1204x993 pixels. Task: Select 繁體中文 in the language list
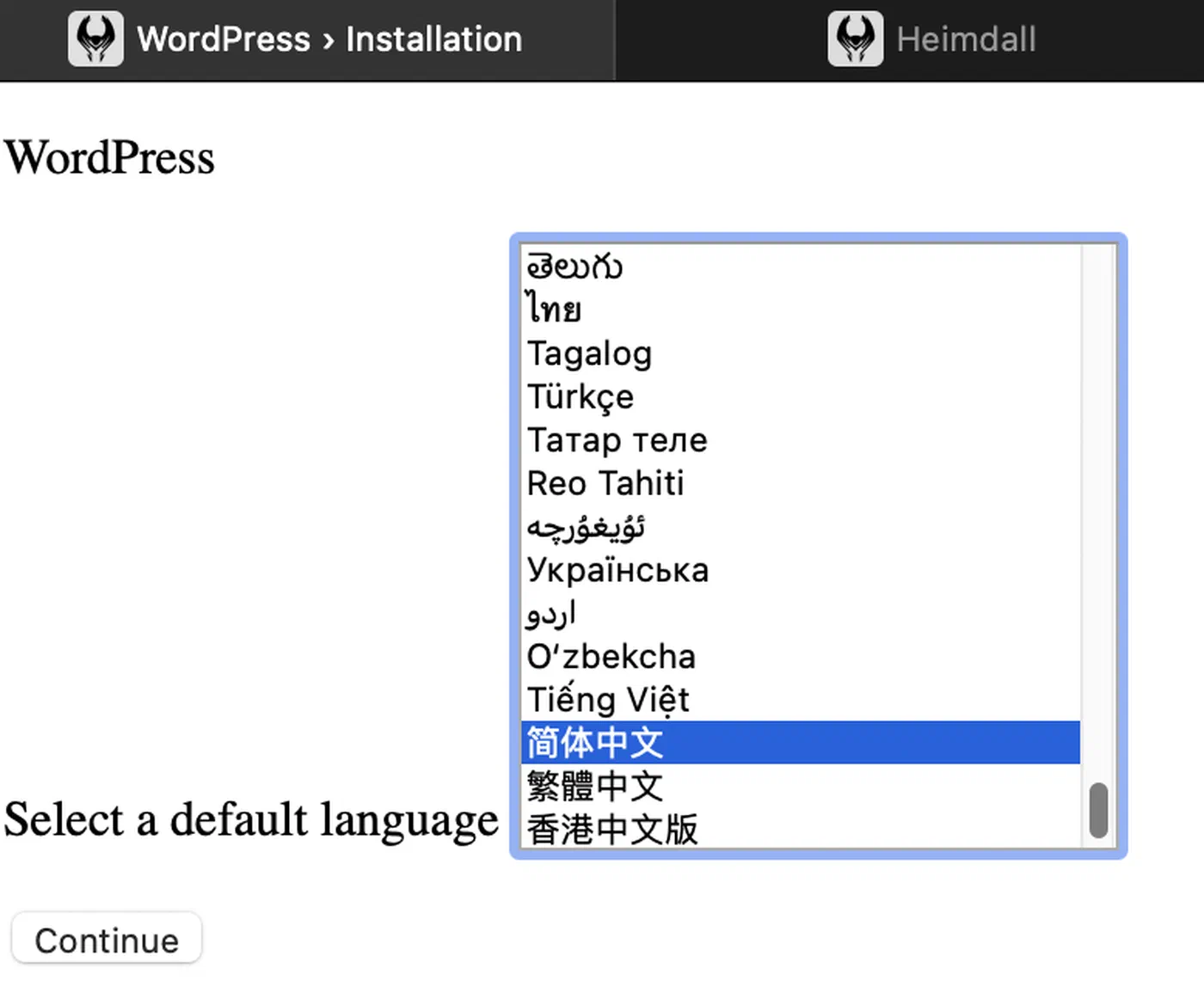coord(801,786)
